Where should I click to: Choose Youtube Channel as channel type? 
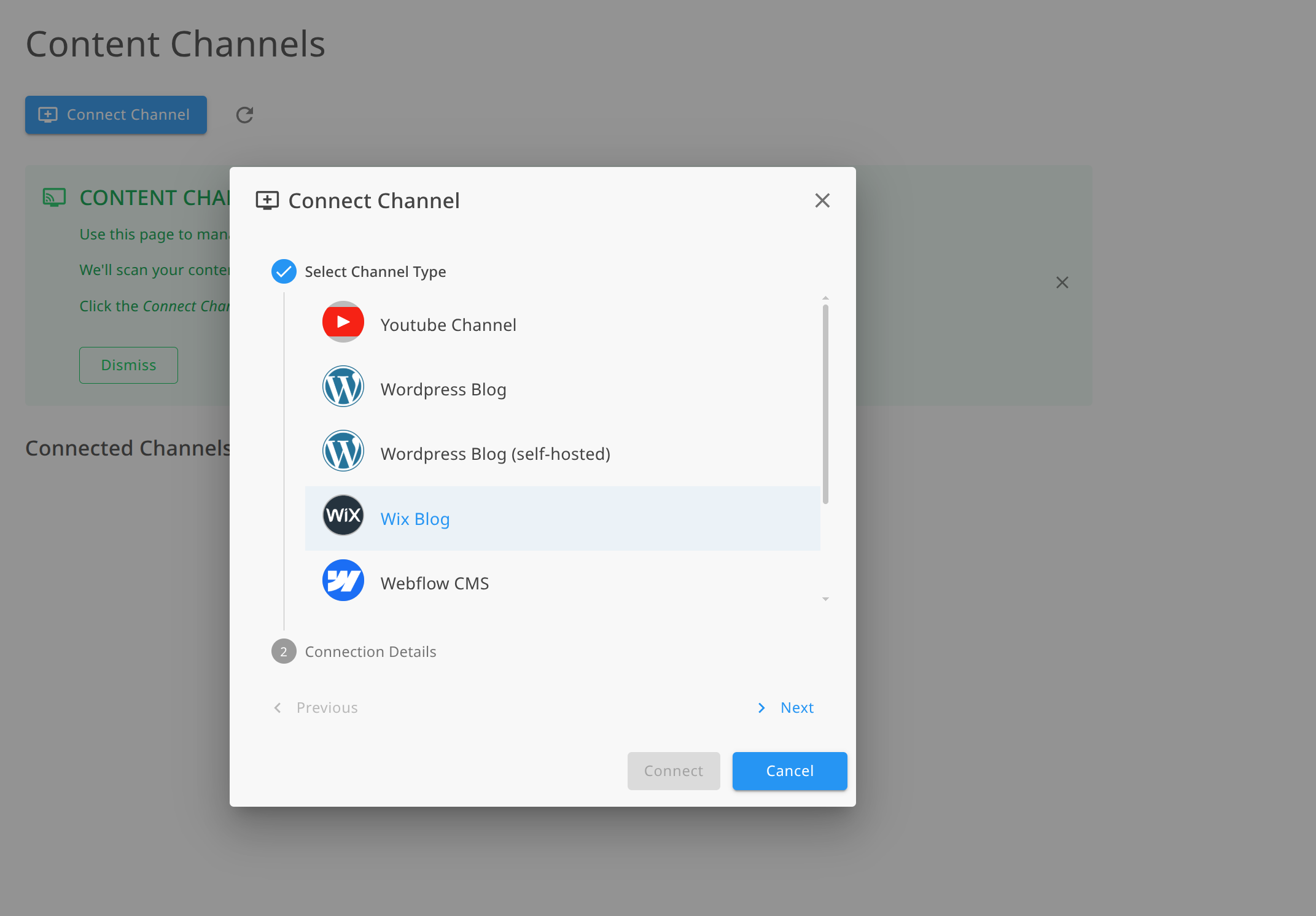click(448, 325)
